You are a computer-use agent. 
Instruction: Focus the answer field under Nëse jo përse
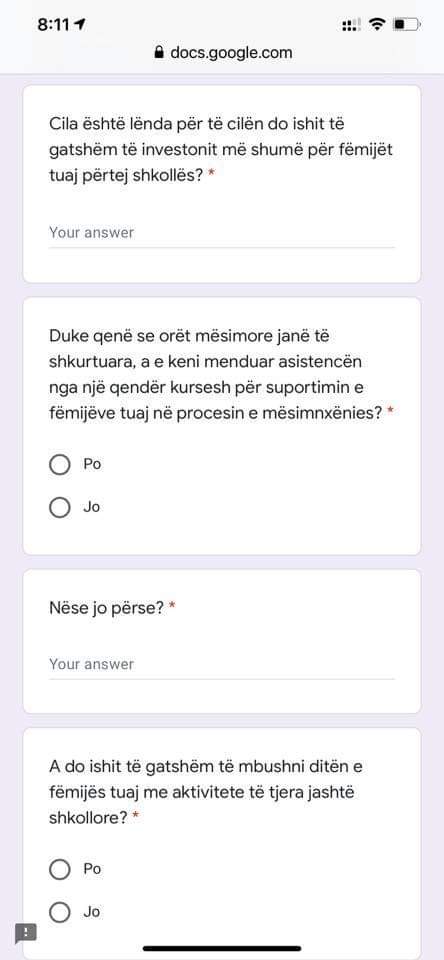[x=222, y=665]
